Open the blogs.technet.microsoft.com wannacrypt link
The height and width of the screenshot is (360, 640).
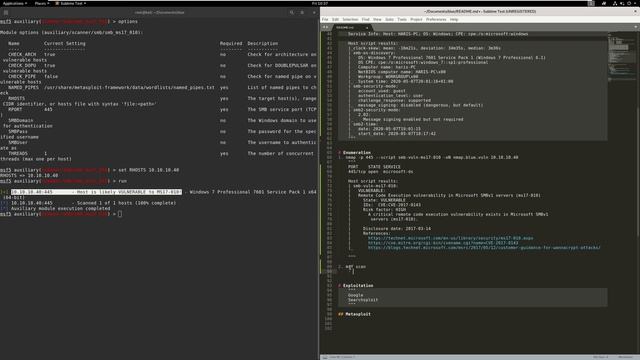484,248
